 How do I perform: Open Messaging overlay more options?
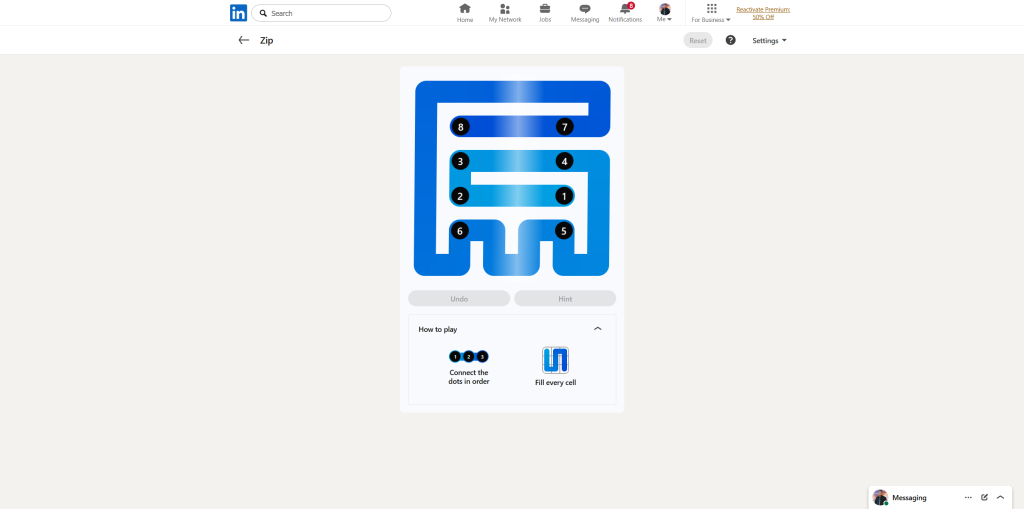coord(968,497)
